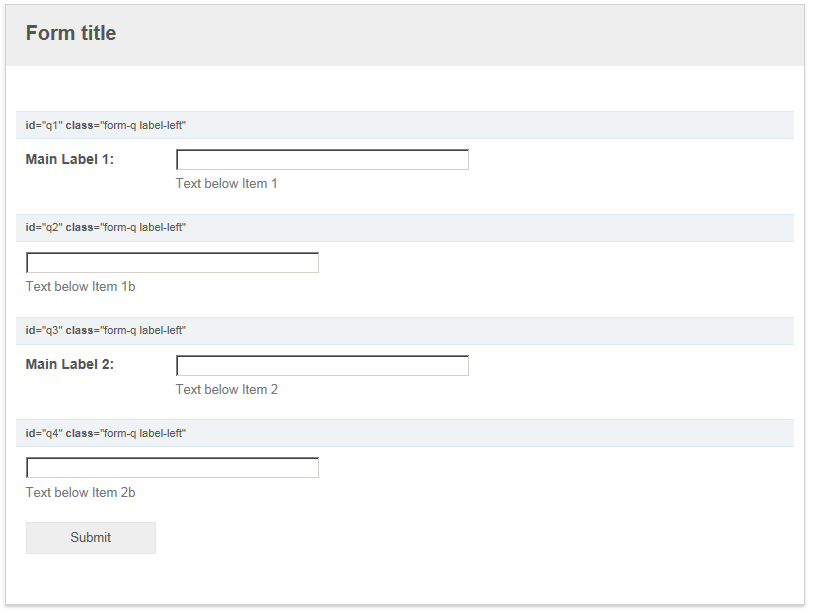Click the class attribute text in q3 bar
The width and height of the screenshot is (813, 613).
[126, 330]
